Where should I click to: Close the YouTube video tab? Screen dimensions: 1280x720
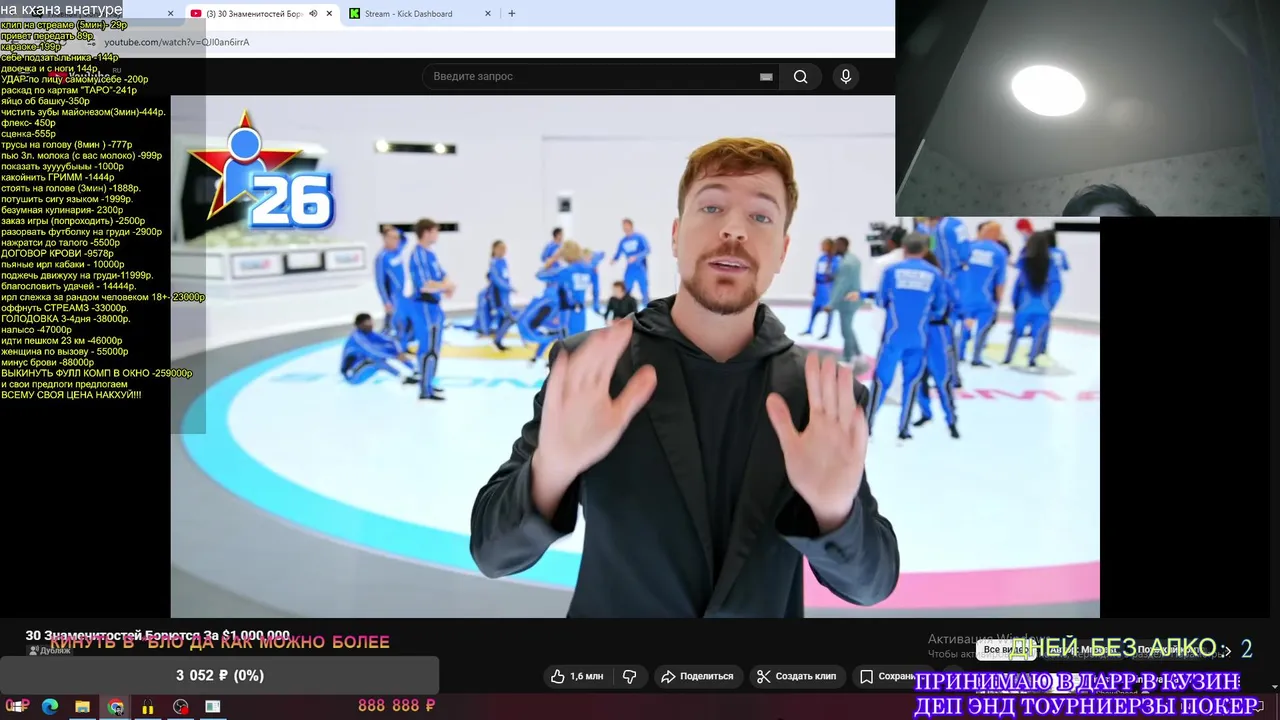click(329, 14)
